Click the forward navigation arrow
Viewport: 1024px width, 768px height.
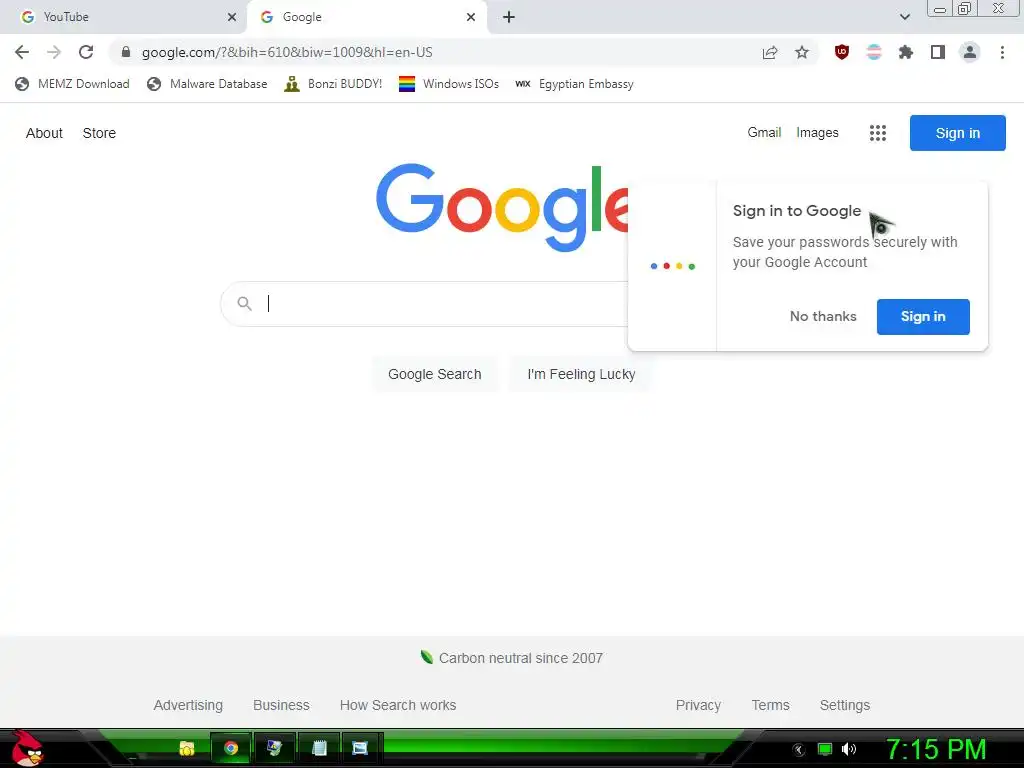54,52
